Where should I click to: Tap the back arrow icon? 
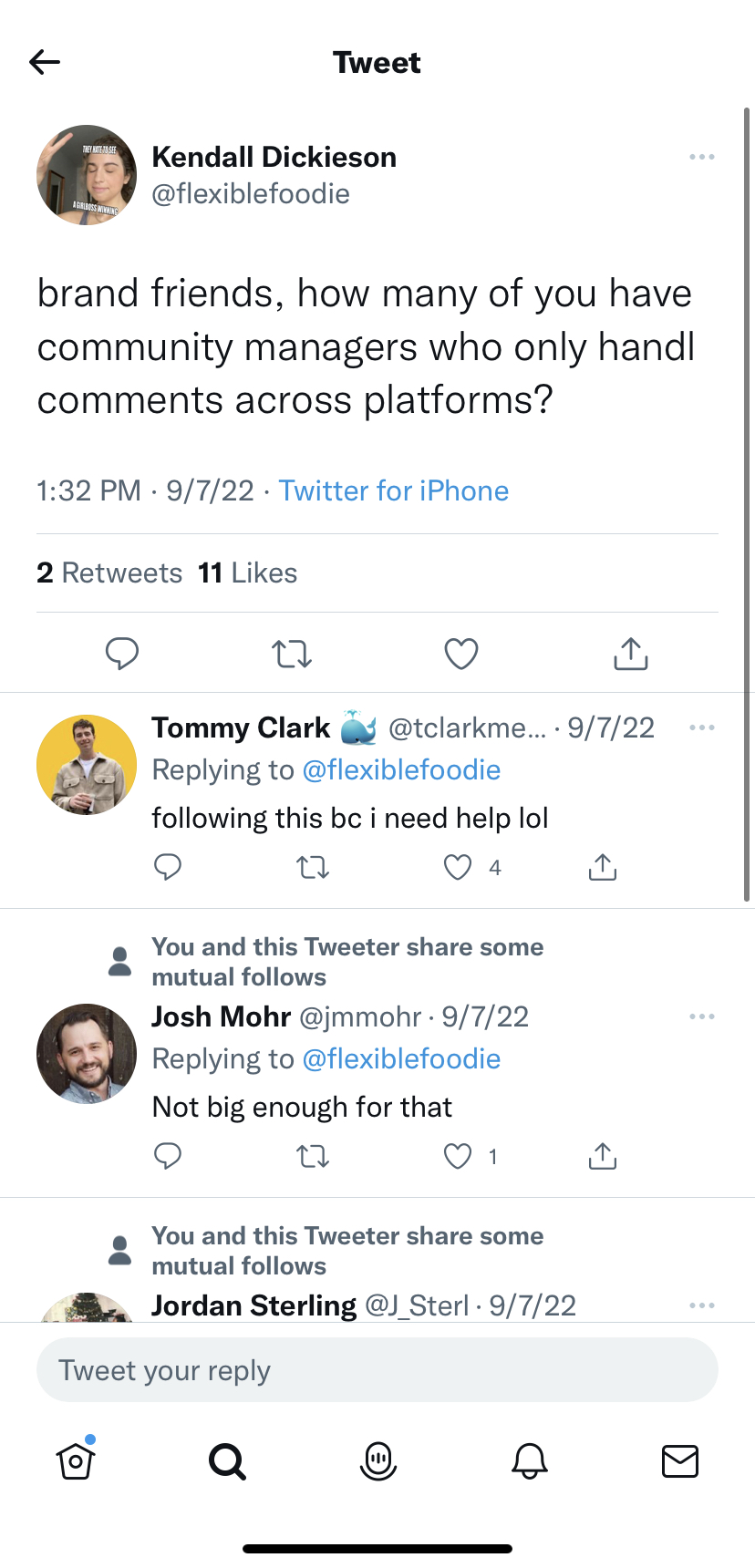tap(45, 62)
